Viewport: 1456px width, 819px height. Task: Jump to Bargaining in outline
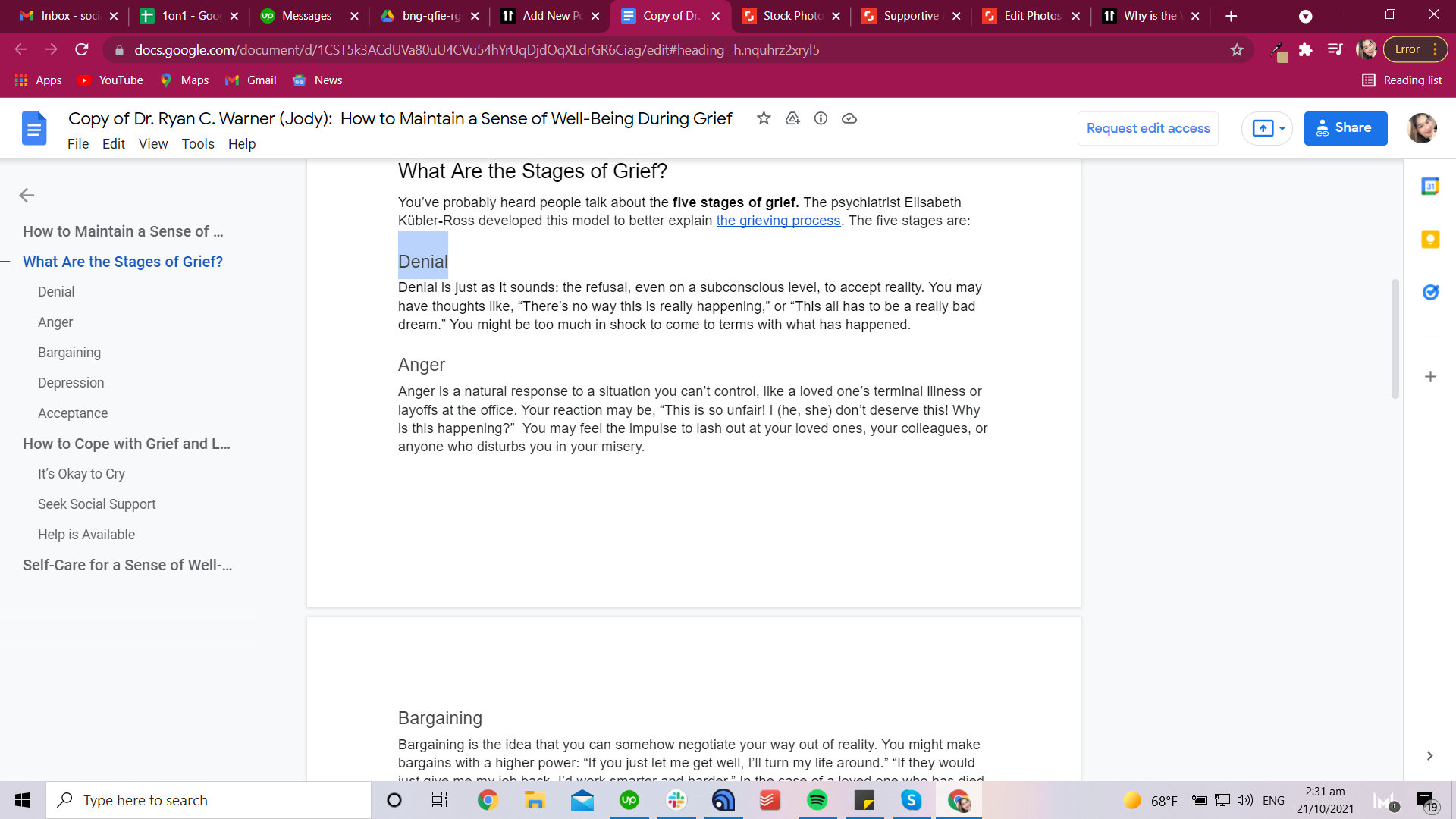pyautogui.click(x=69, y=353)
